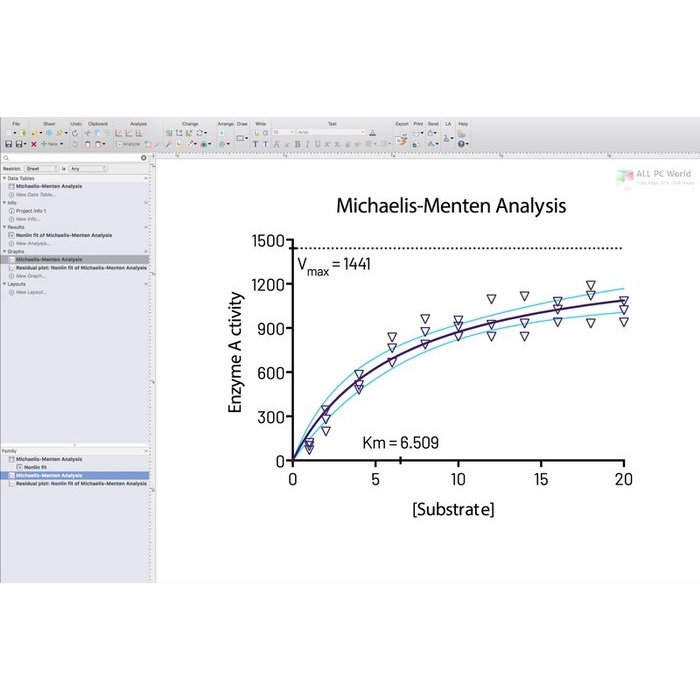
Task: Collapse the Data Tables section
Action: pyautogui.click(x=4, y=178)
